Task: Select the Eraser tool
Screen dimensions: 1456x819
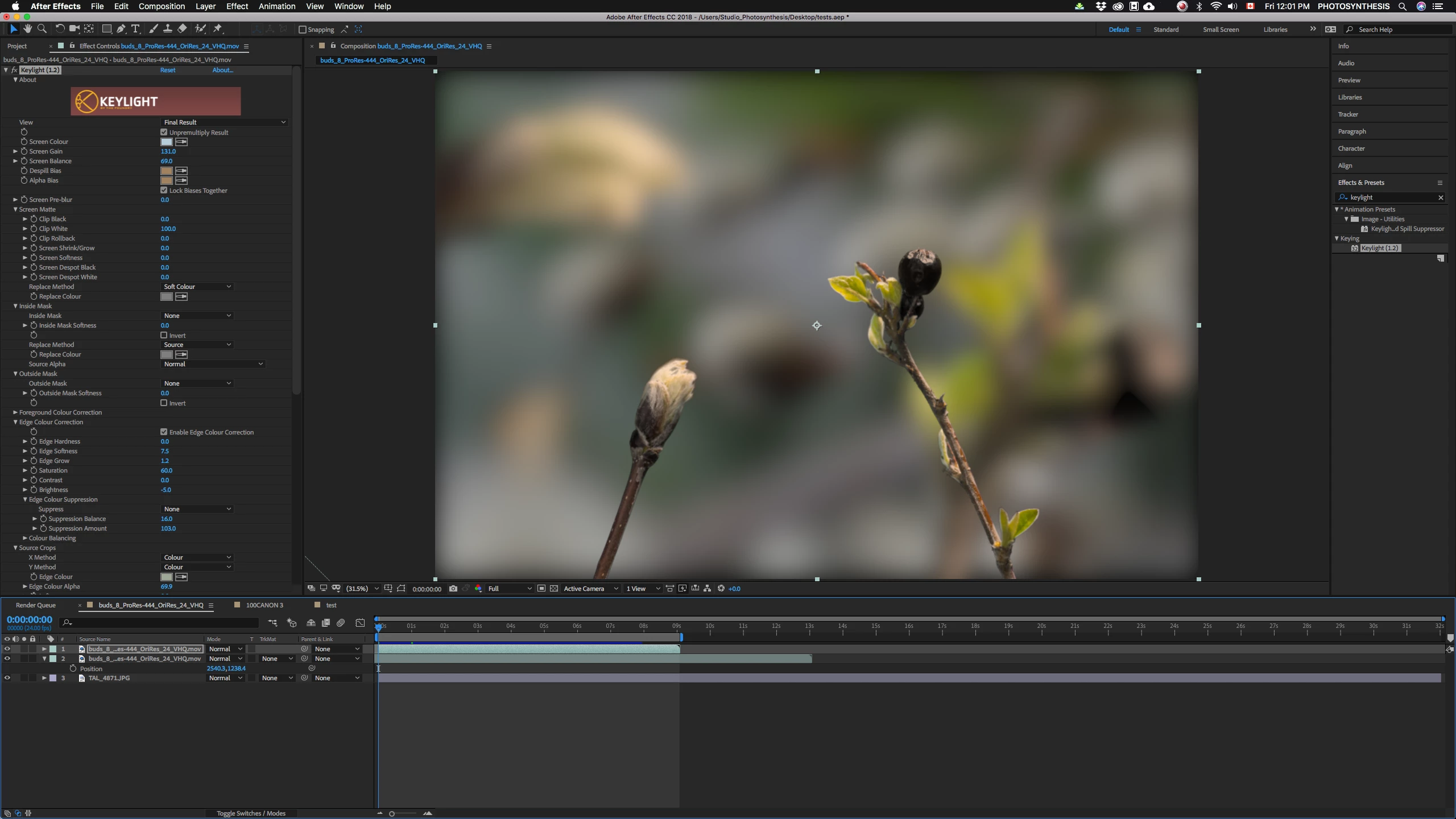Action: (182, 28)
